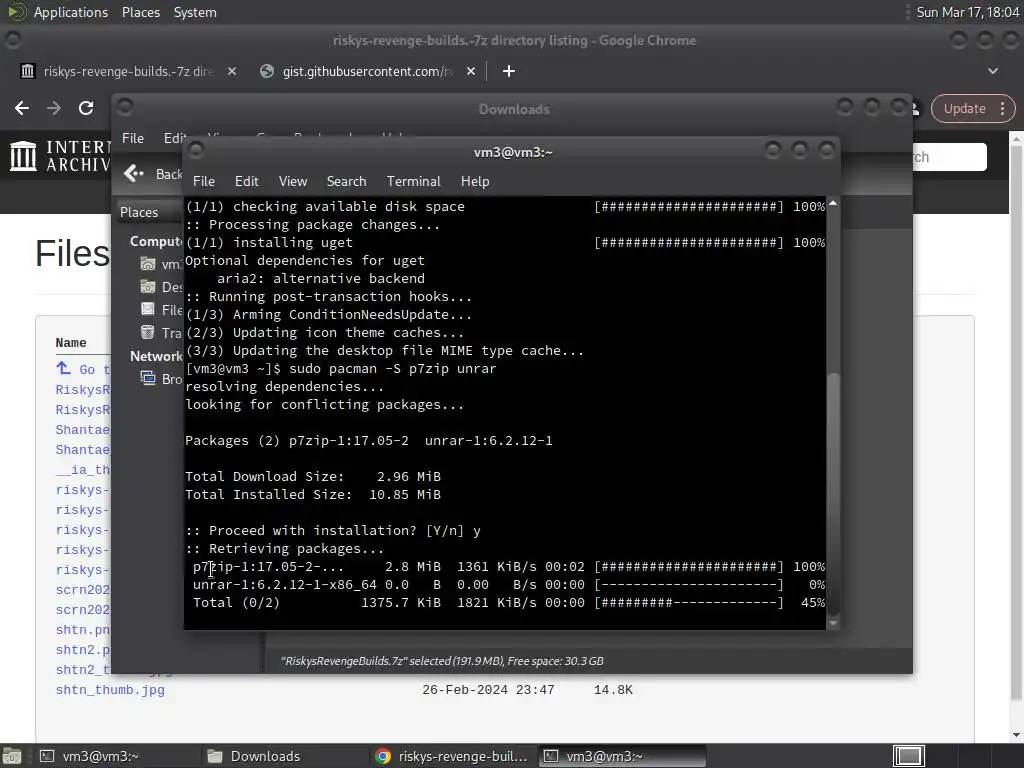
Task: Click terminal scrollbar down arrow
Action: 833,623
